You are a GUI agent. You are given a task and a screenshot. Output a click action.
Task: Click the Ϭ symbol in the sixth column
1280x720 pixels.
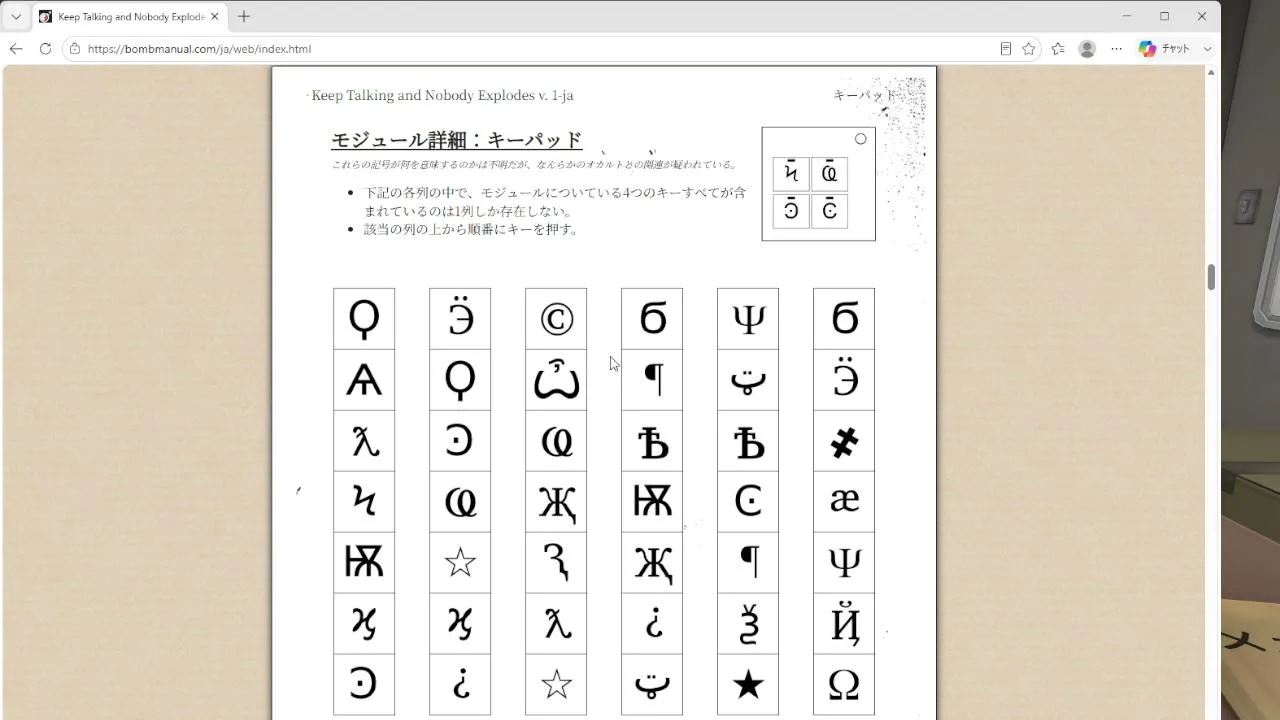[844, 319]
